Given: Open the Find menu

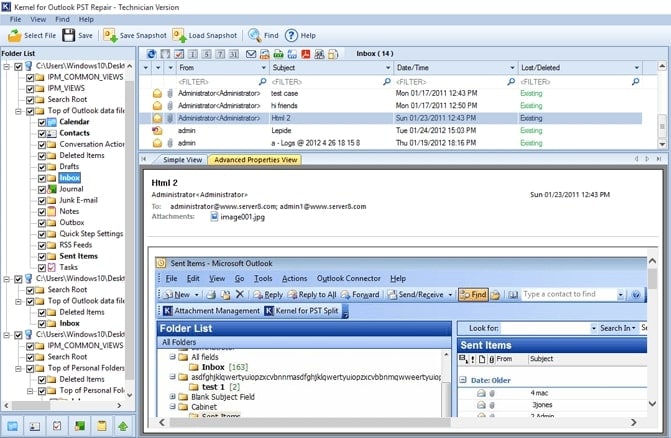Looking at the screenshot, I should pos(62,19).
